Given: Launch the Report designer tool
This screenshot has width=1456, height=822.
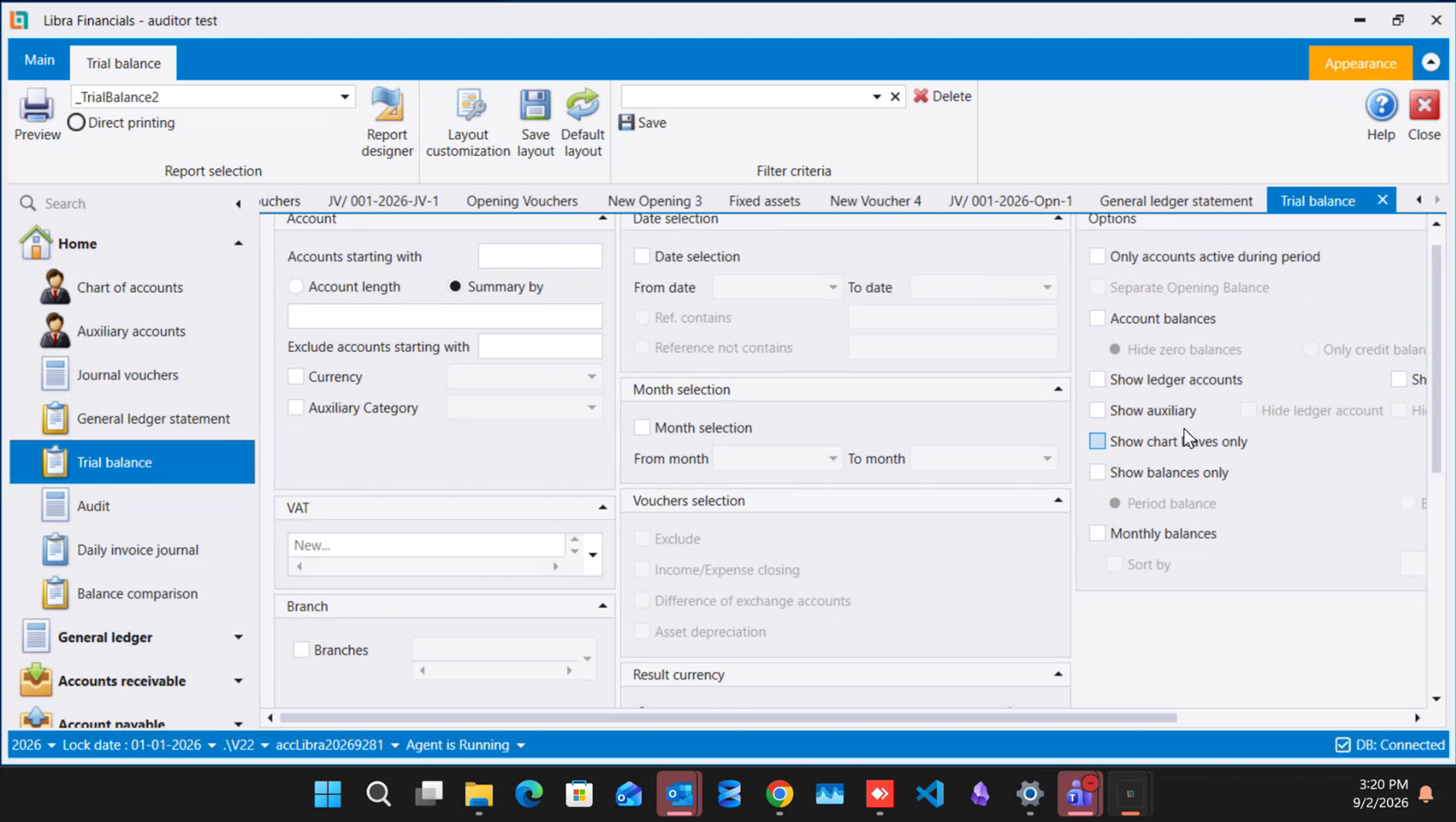Looking at the screenshot, I should 387,123.
